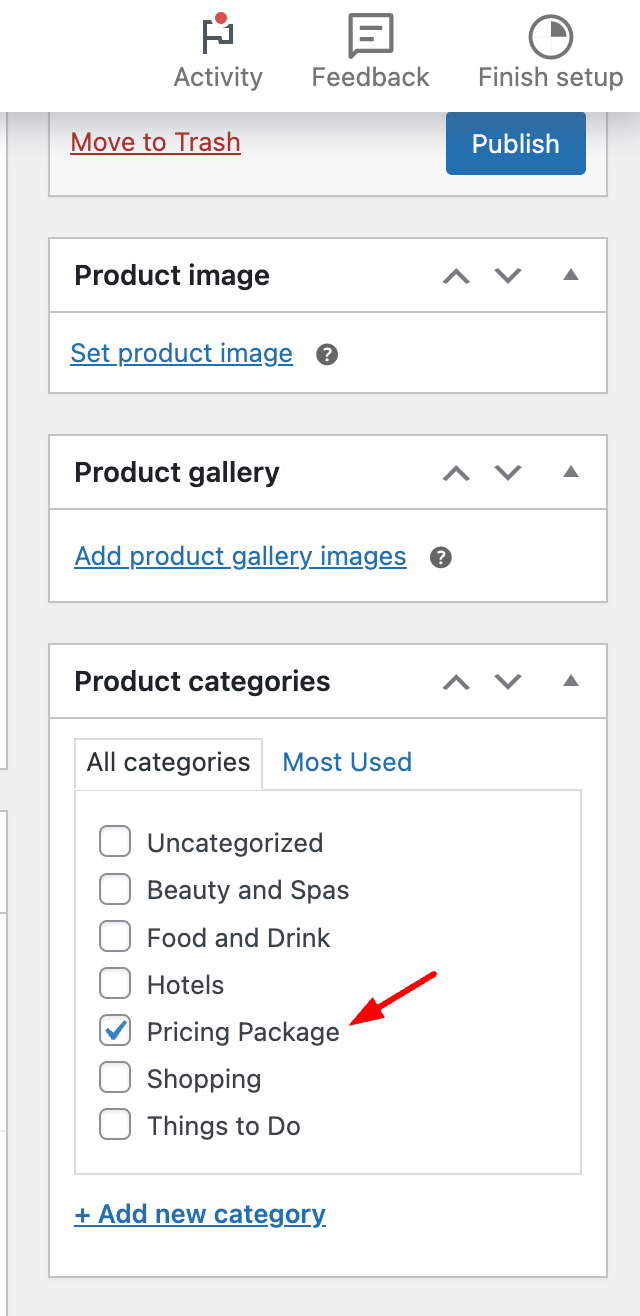Collapse the Product image panel
The width and height of the screenshot is (640, 1316).
[x=571, y=275]
